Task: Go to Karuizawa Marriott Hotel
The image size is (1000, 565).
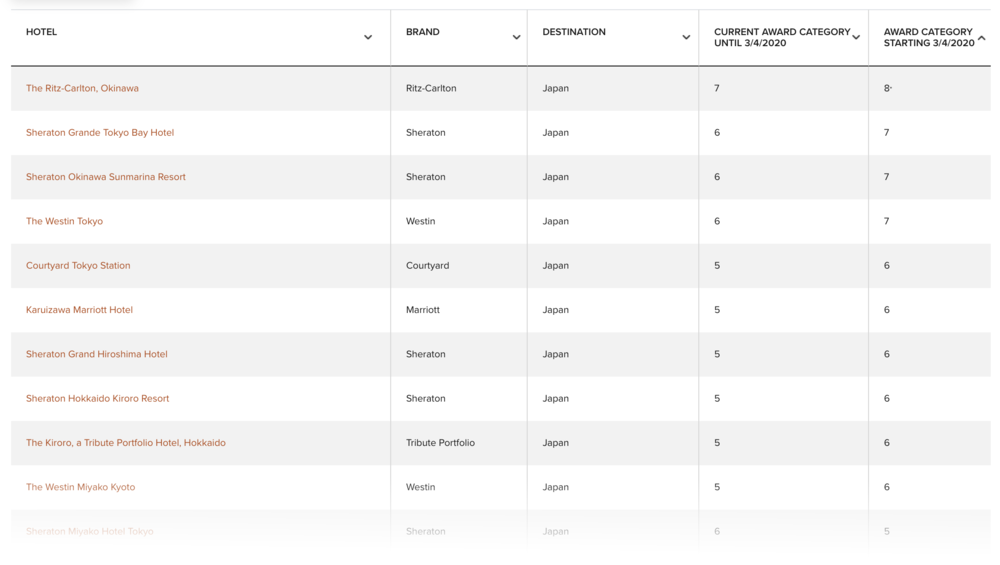Action: click(79, 310)
